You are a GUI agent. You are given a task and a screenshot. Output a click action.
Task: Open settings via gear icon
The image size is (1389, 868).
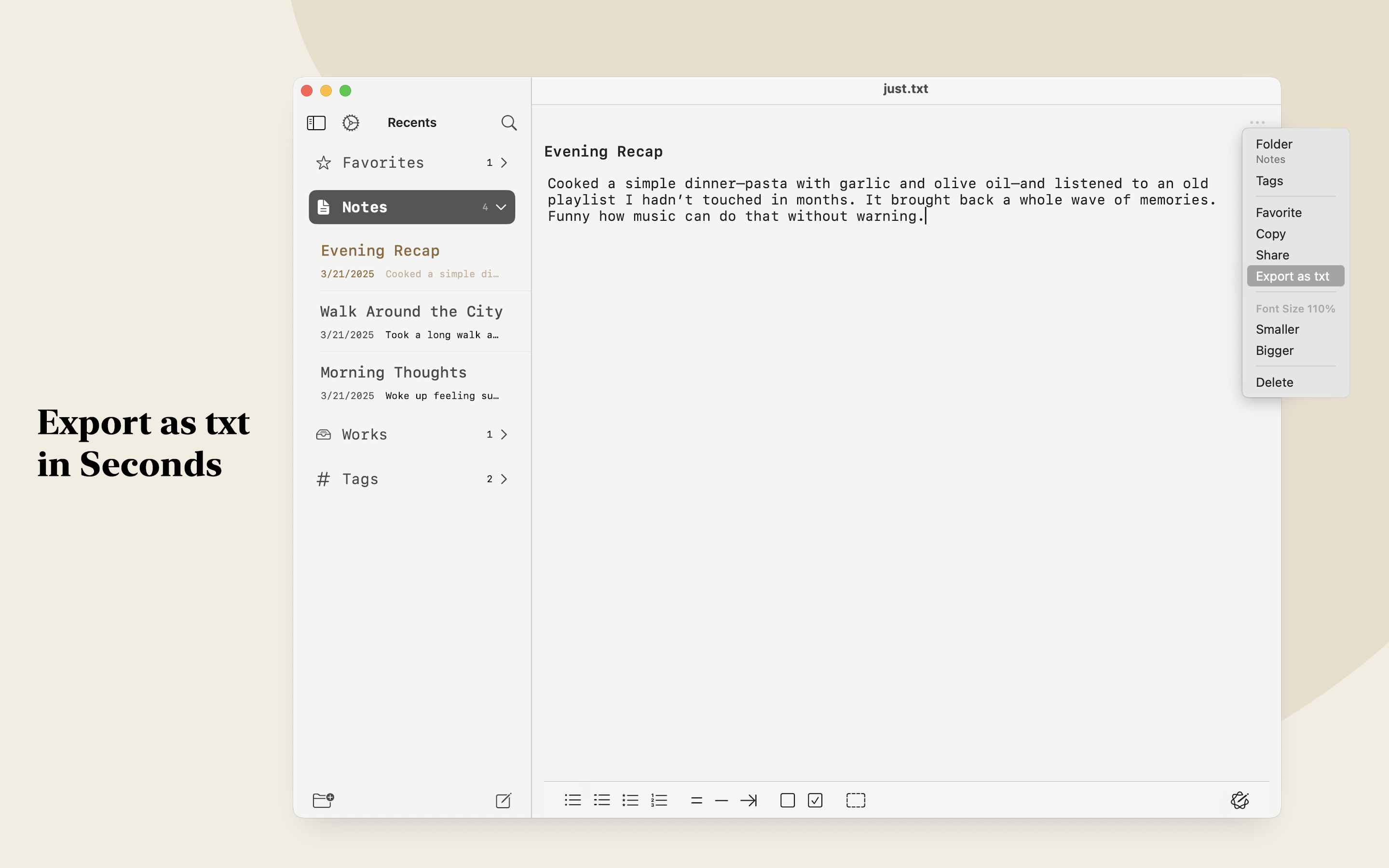click(x=351, y=123)
